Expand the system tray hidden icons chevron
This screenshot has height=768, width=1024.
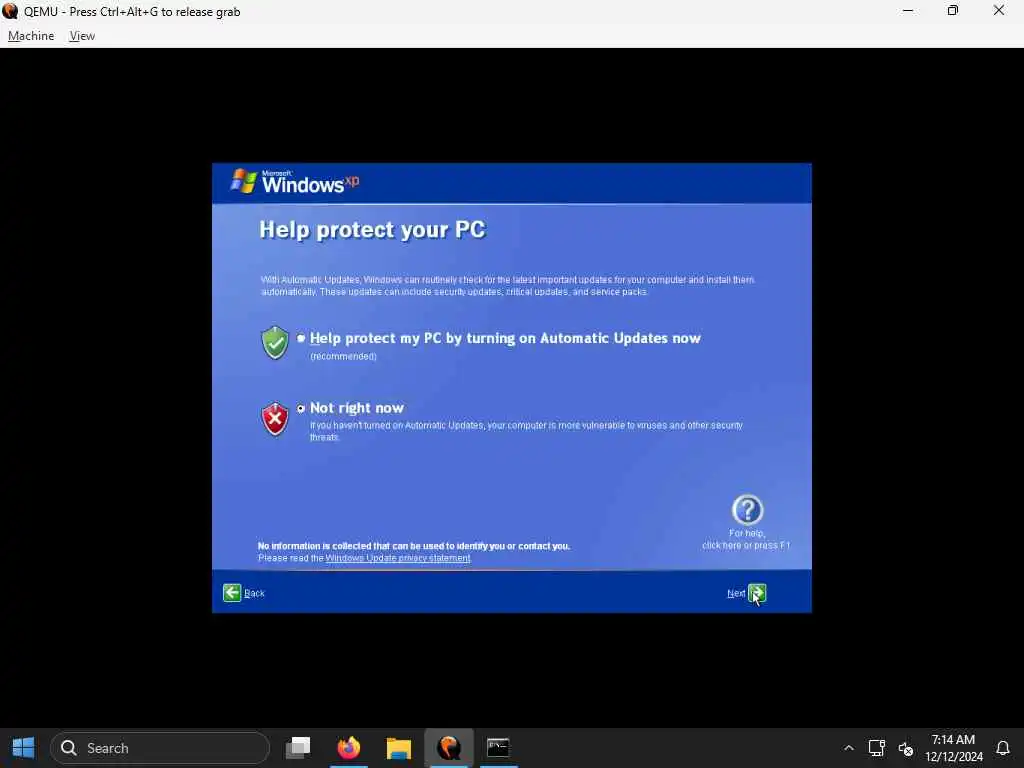click(848, 748)
